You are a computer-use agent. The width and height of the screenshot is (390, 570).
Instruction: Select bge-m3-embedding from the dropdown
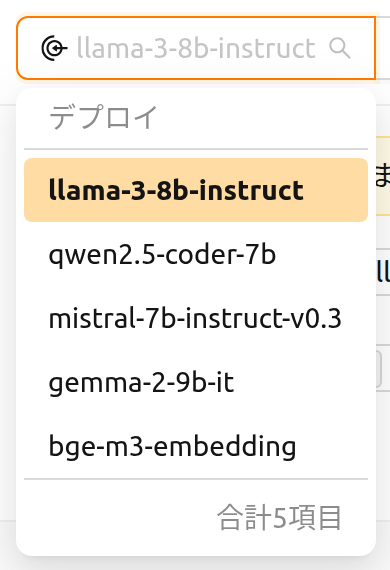pos(196,446)
